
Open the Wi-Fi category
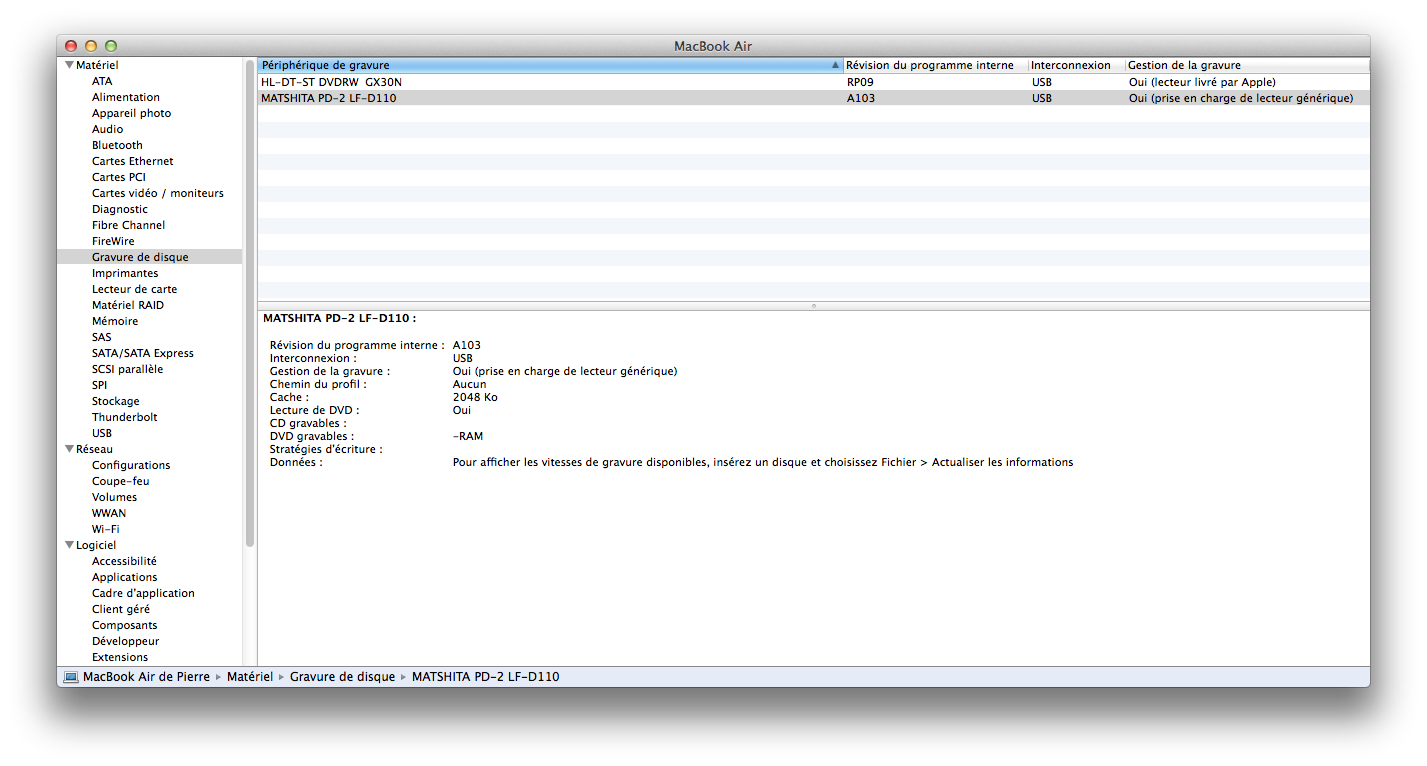(x=106, y=529)
